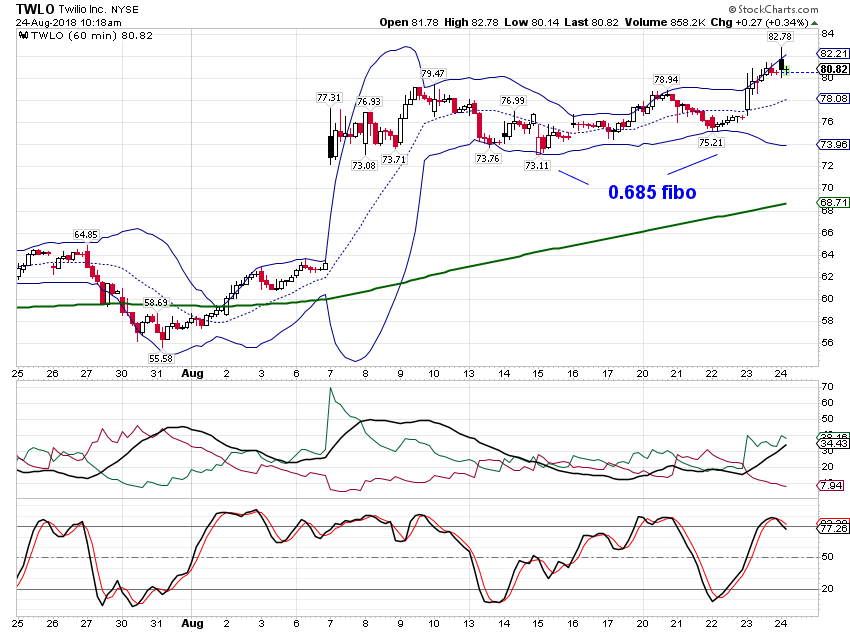Click the 34.43 indicator value tag

click(833, 444)
